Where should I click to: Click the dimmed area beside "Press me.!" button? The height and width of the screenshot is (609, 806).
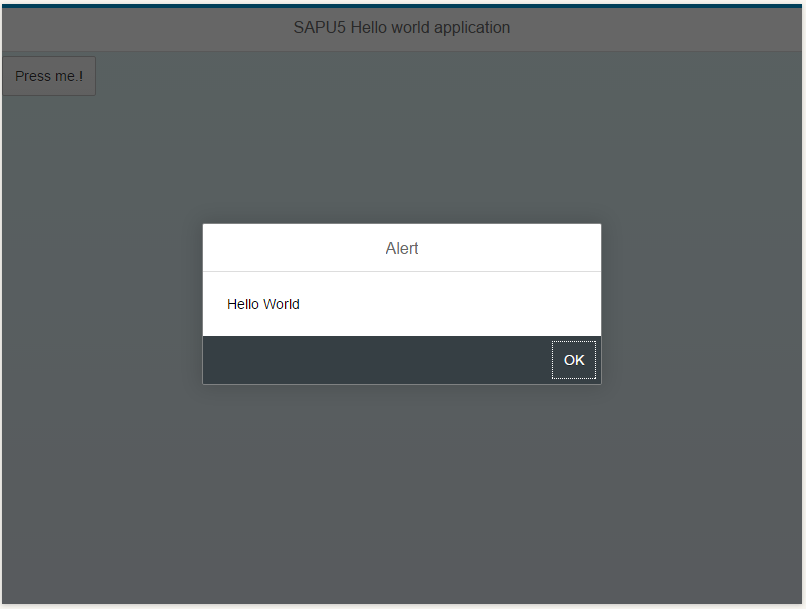(250, 76)
